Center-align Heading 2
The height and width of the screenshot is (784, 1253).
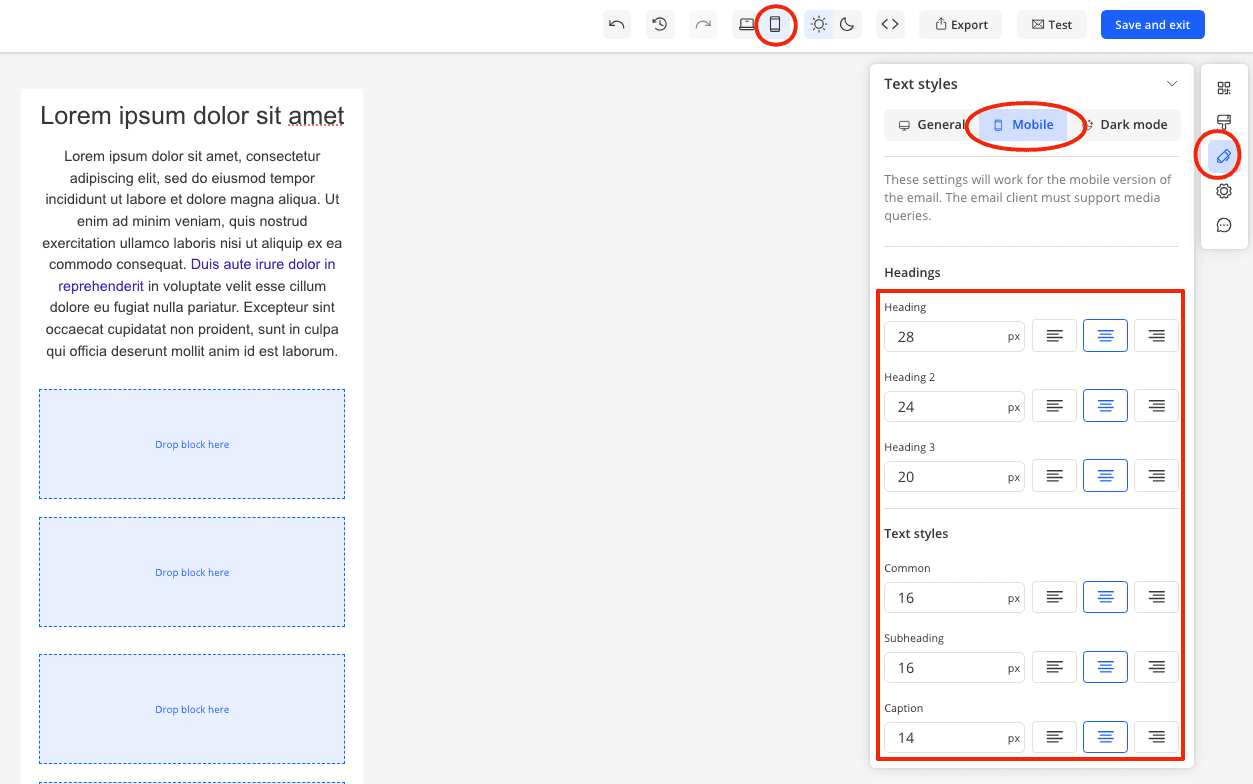point(1105,406)
